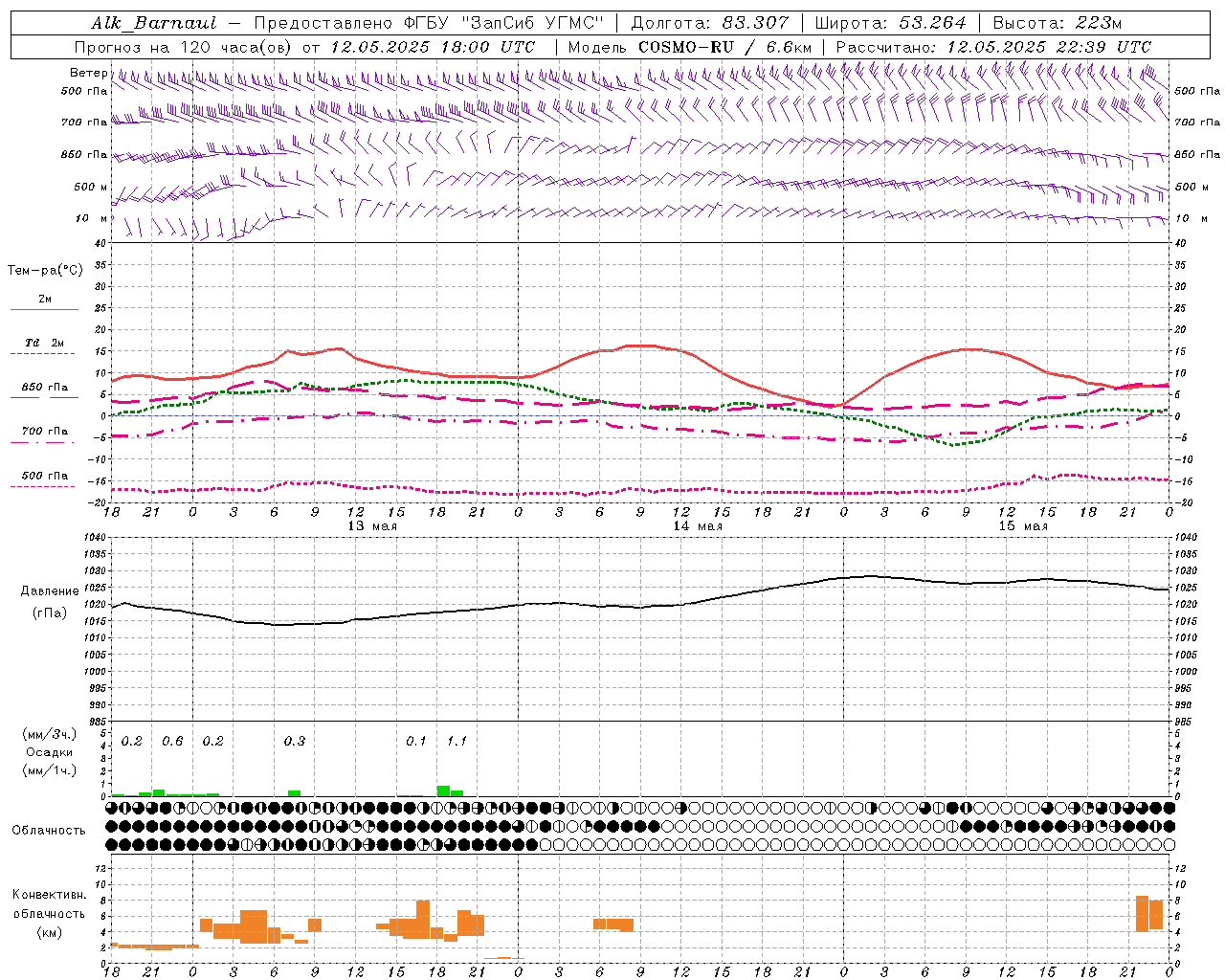Click the dashed line under '850 гПа' temperature legend

click(x=44, y=397)
